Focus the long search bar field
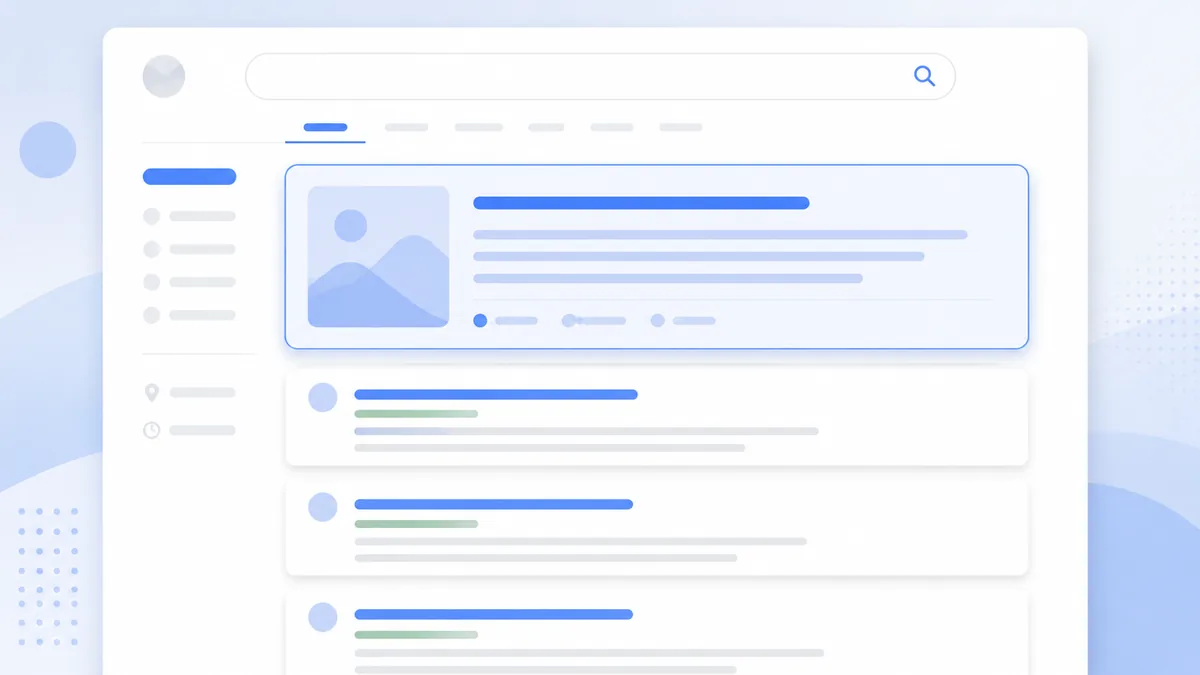Viewport: 1200px width, 675px height. [x=600, y=77]
